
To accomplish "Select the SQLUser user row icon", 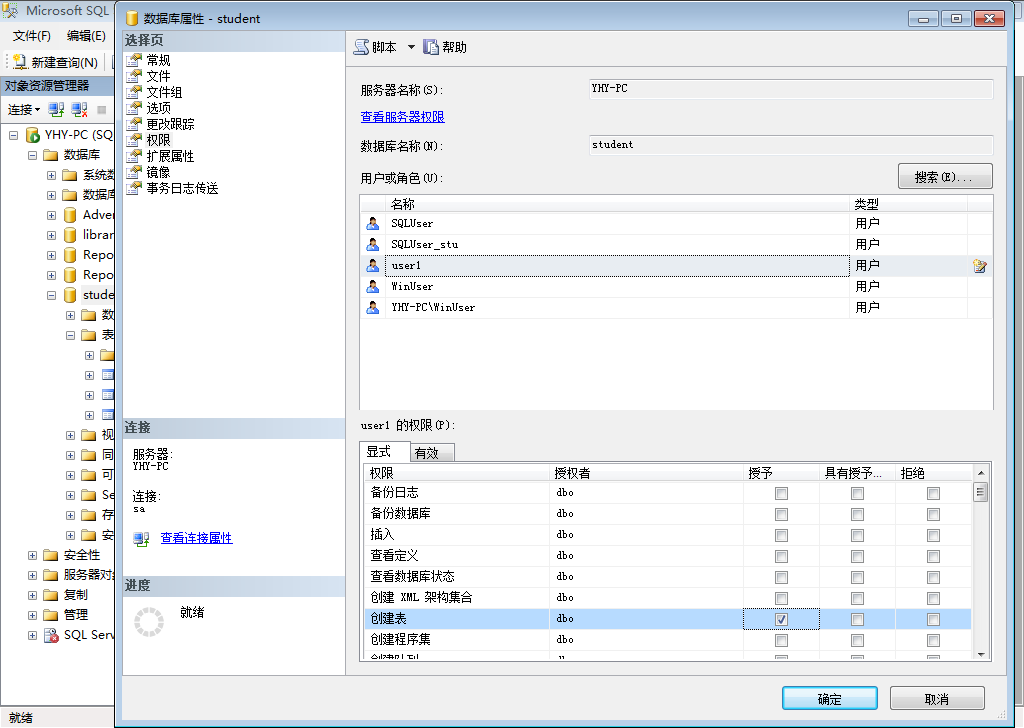I will tap(373, 223).
